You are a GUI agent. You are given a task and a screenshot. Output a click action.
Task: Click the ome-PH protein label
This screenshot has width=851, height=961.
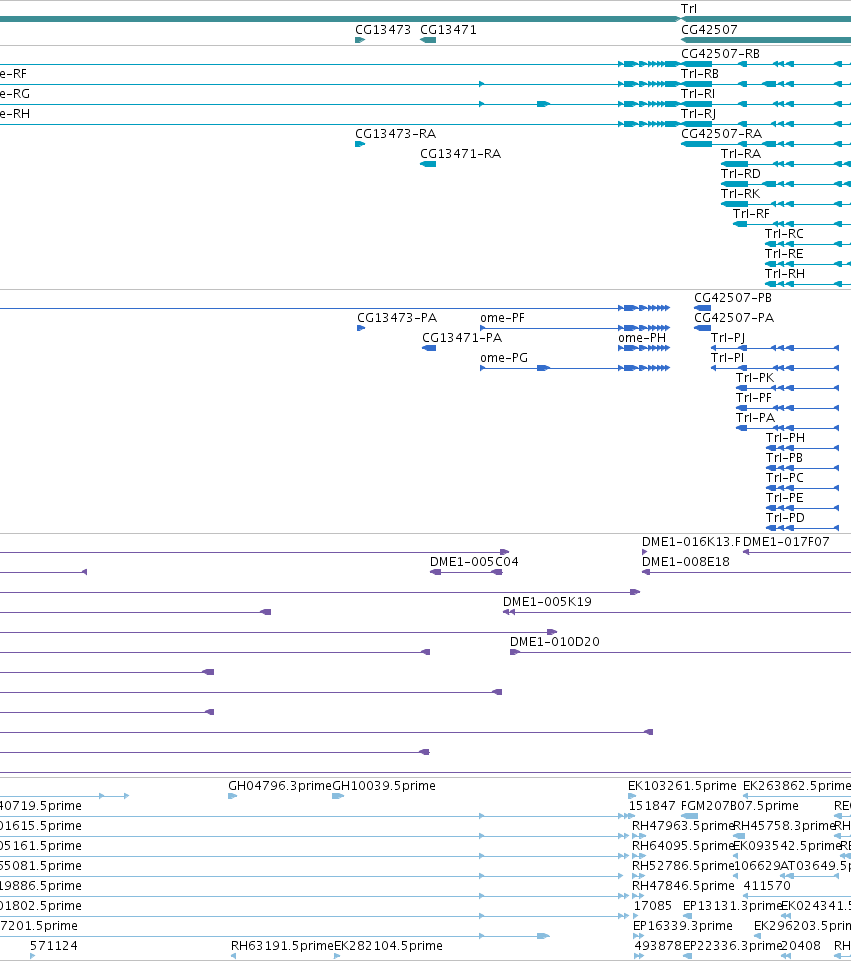tap(642, 338)
